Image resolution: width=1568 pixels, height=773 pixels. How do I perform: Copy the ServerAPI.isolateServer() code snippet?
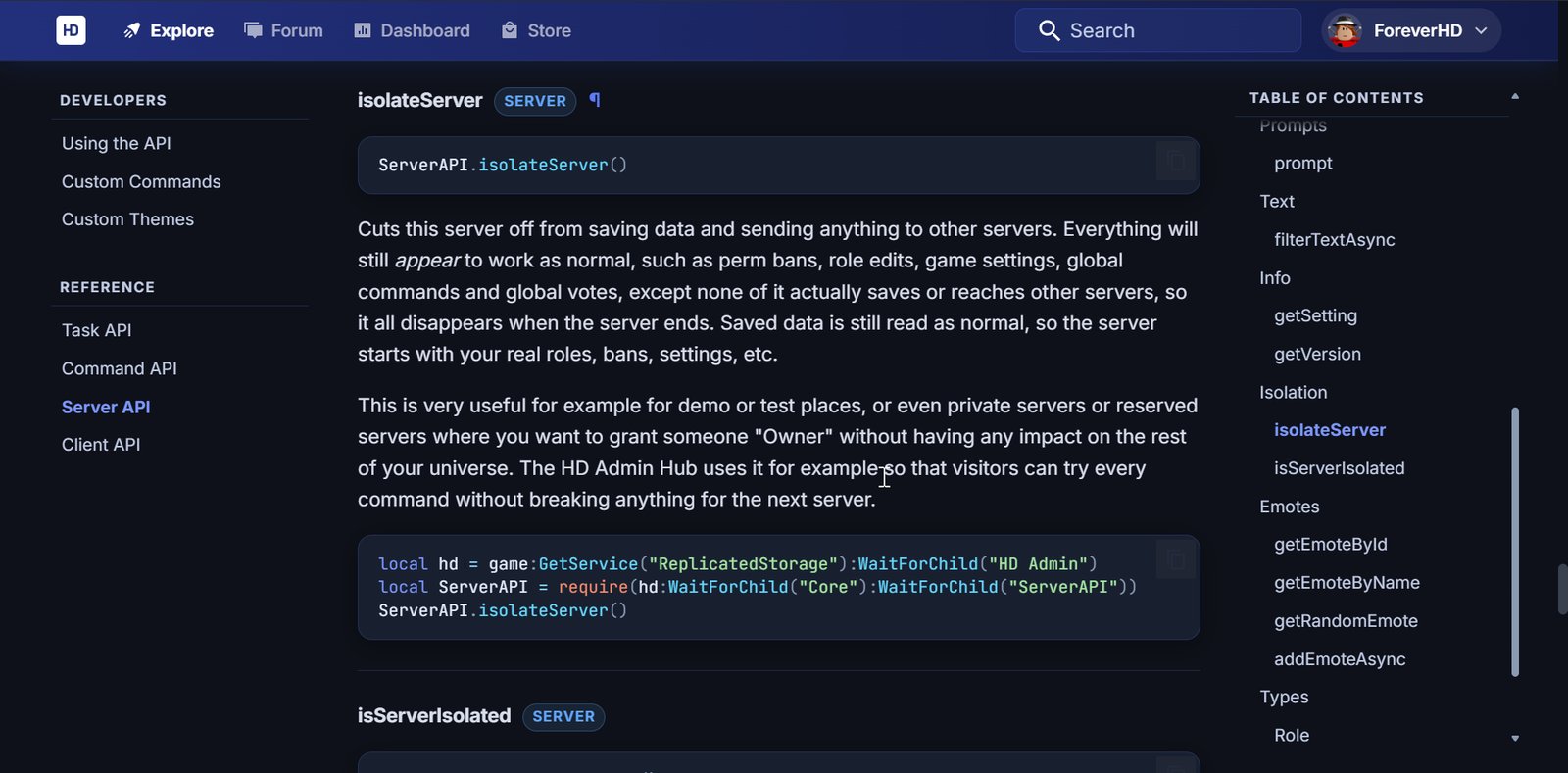click(1175, 161)
